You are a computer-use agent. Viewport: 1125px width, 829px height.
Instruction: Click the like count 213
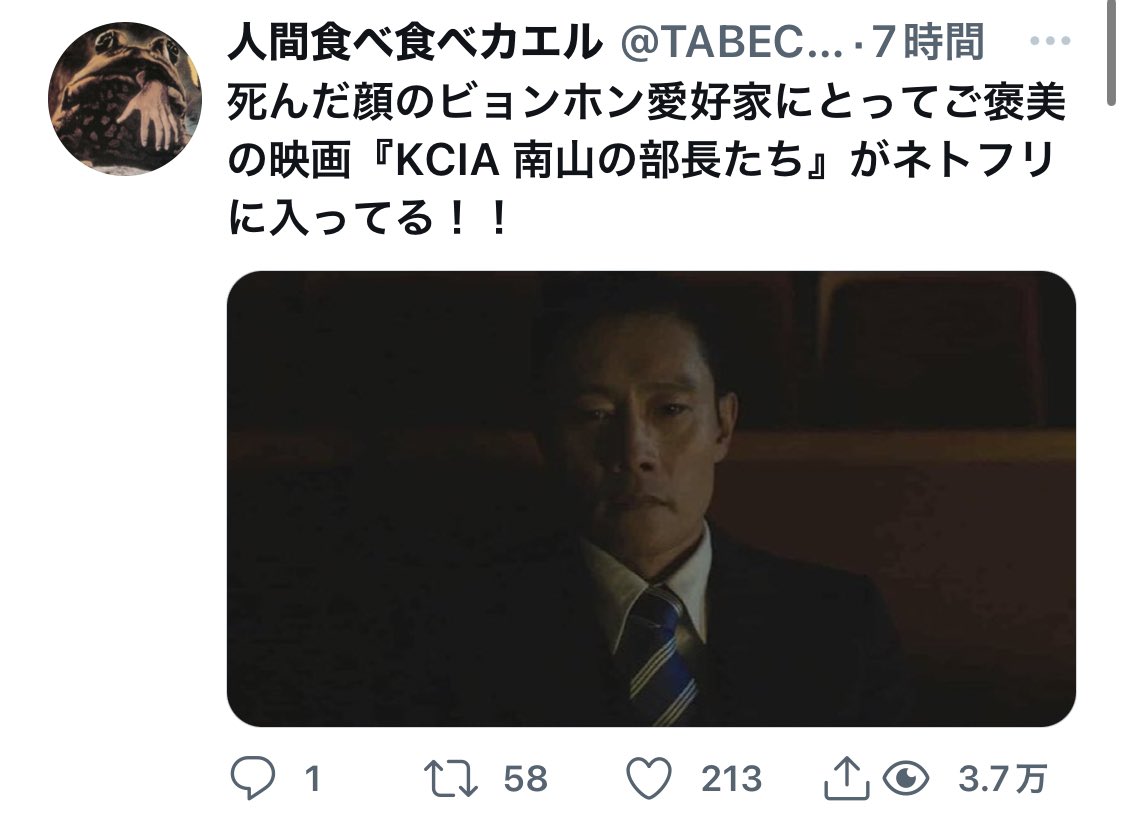pyautogui.click(x=731, y=779)
